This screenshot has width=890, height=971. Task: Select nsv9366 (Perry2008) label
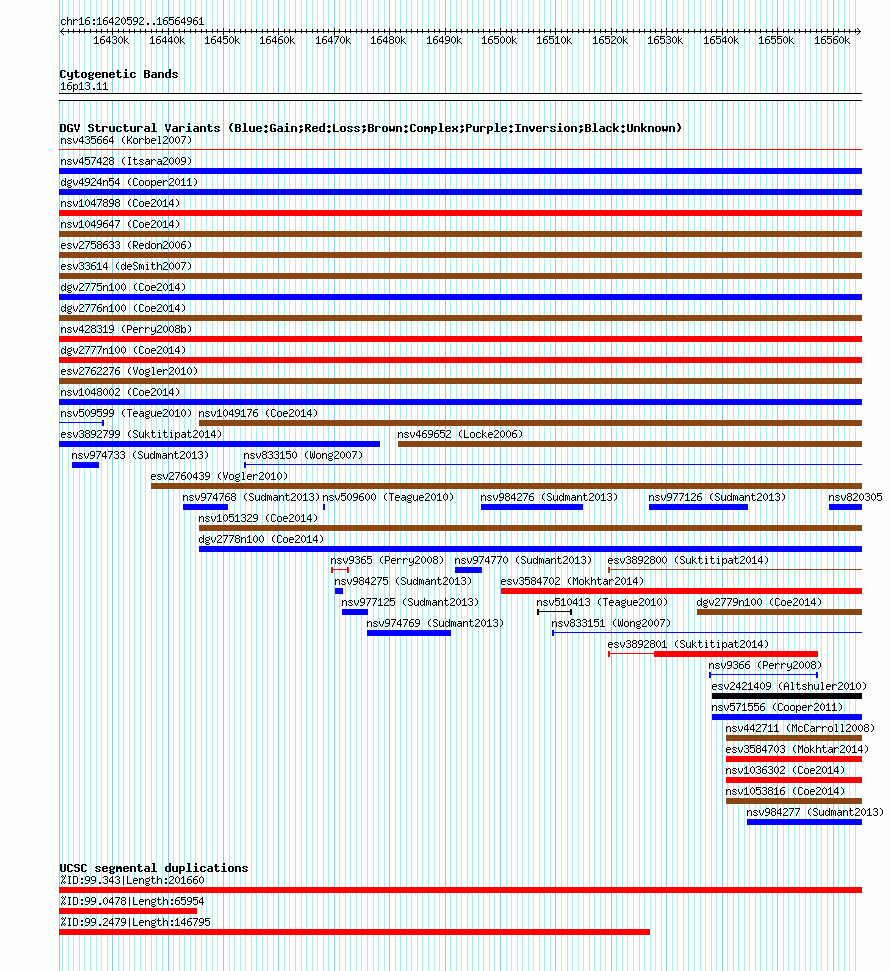tap(765, 666)
